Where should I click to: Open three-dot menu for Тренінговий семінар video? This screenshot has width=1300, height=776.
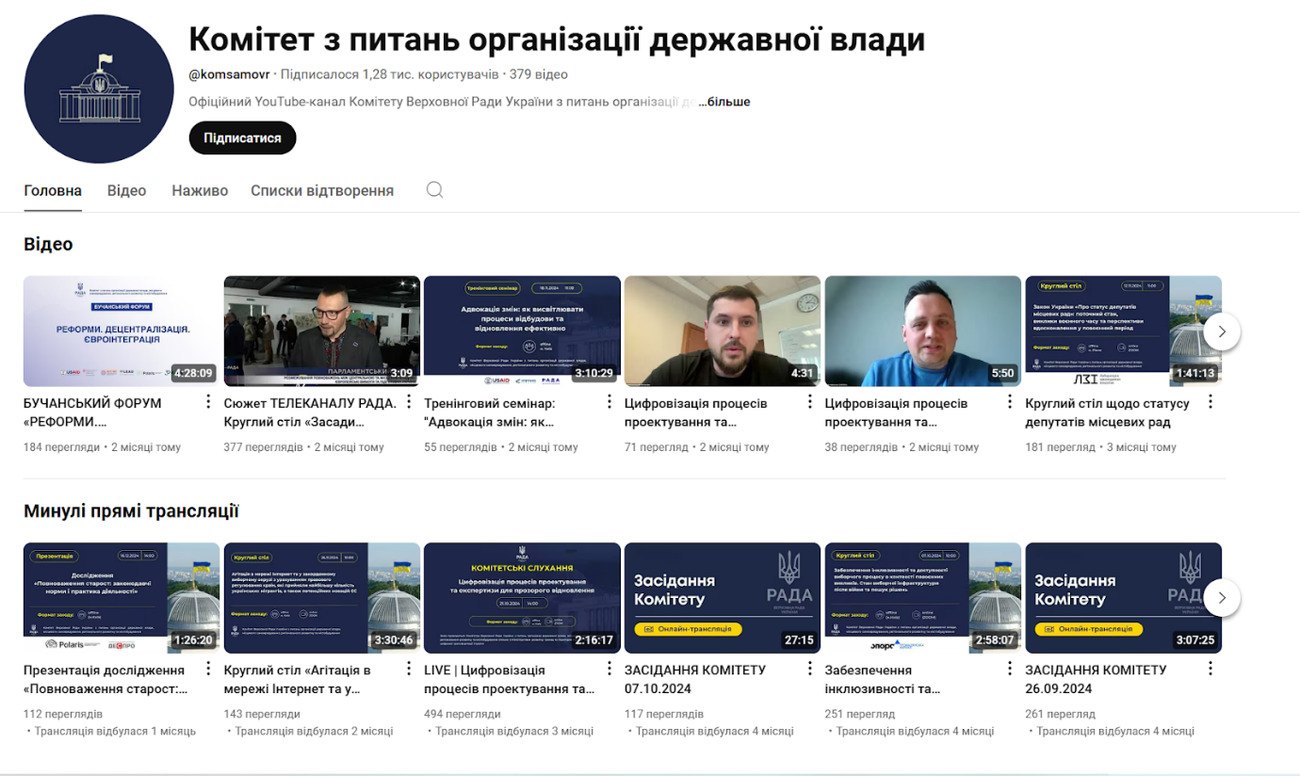[x=609, y=402]
